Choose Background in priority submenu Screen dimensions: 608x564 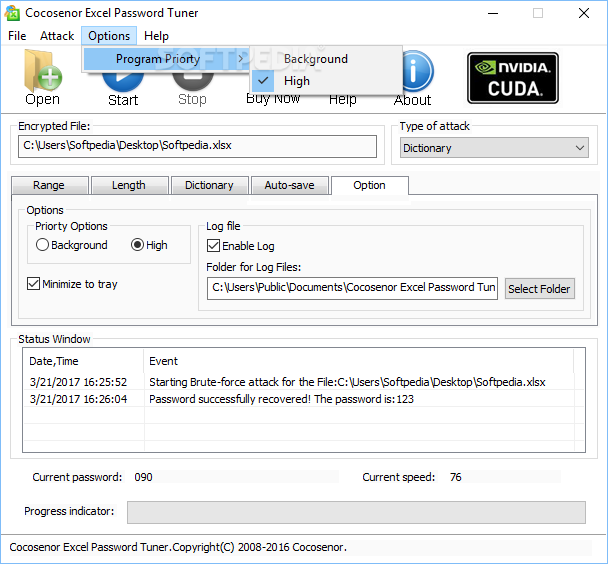pyautogui.click(x=326, y=59)
